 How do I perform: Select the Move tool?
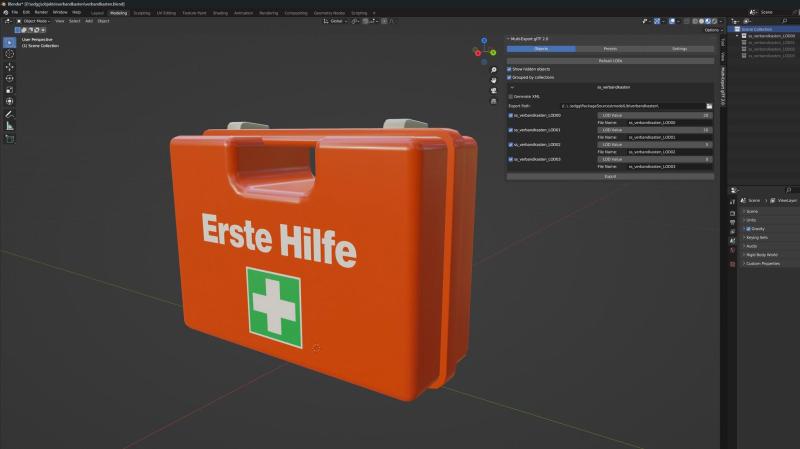coord(10,67)
